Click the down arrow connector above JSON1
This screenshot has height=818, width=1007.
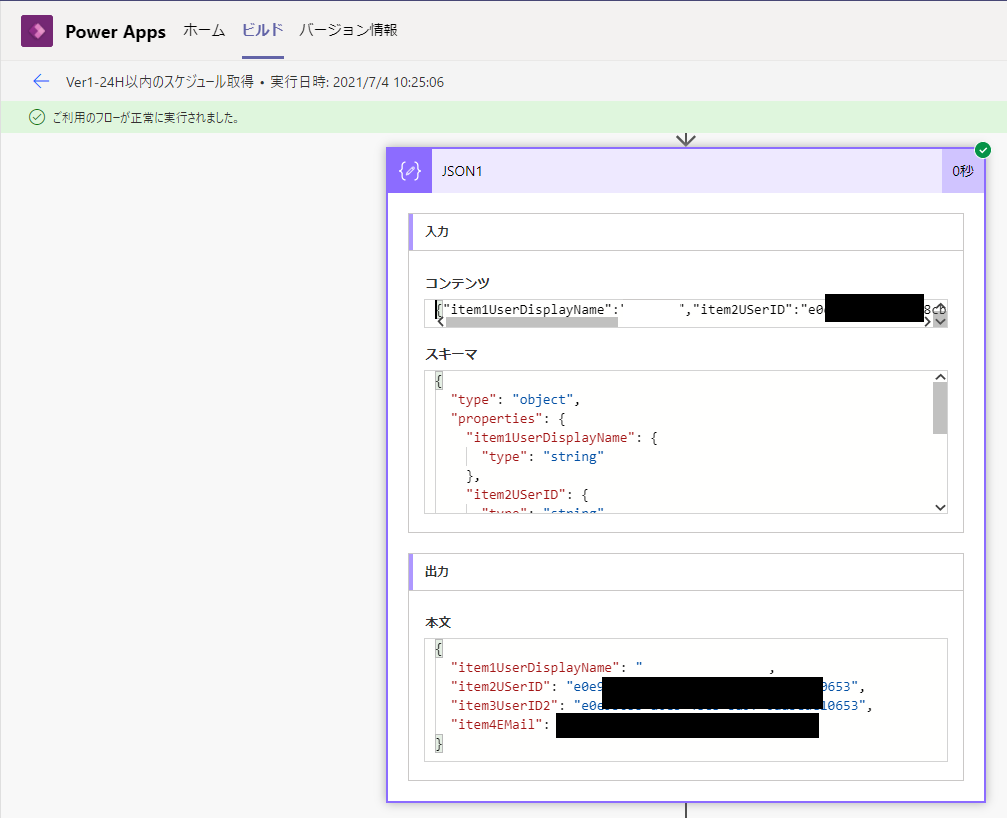coord(686,139)
